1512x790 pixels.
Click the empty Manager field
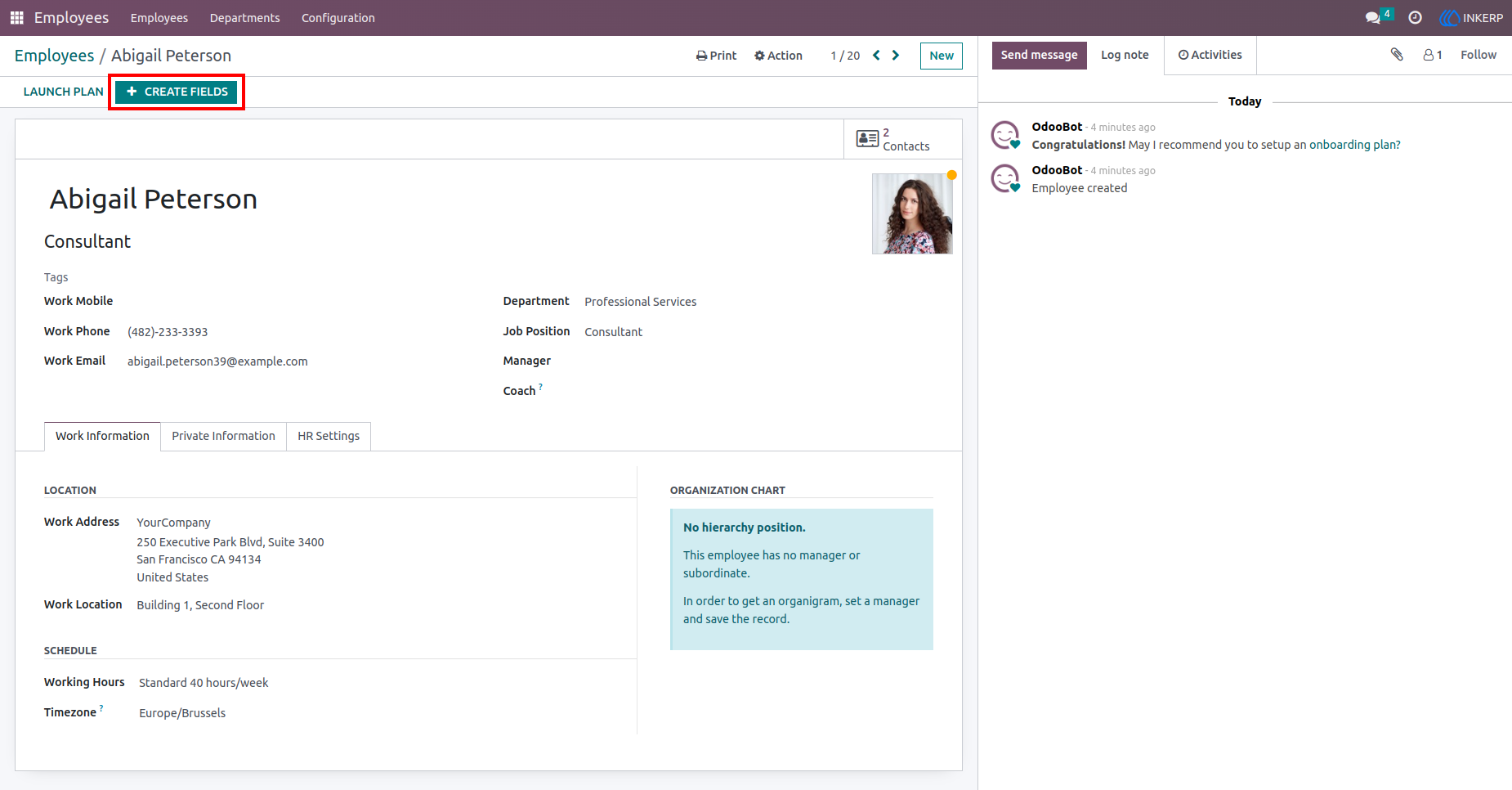758,361
